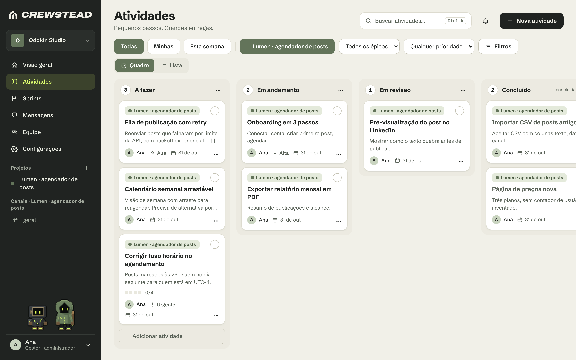Image resolution: width=576 pixels, height=360 pixels.
Task: Open the Em revisão column options menu
Action: coord(463,90)
